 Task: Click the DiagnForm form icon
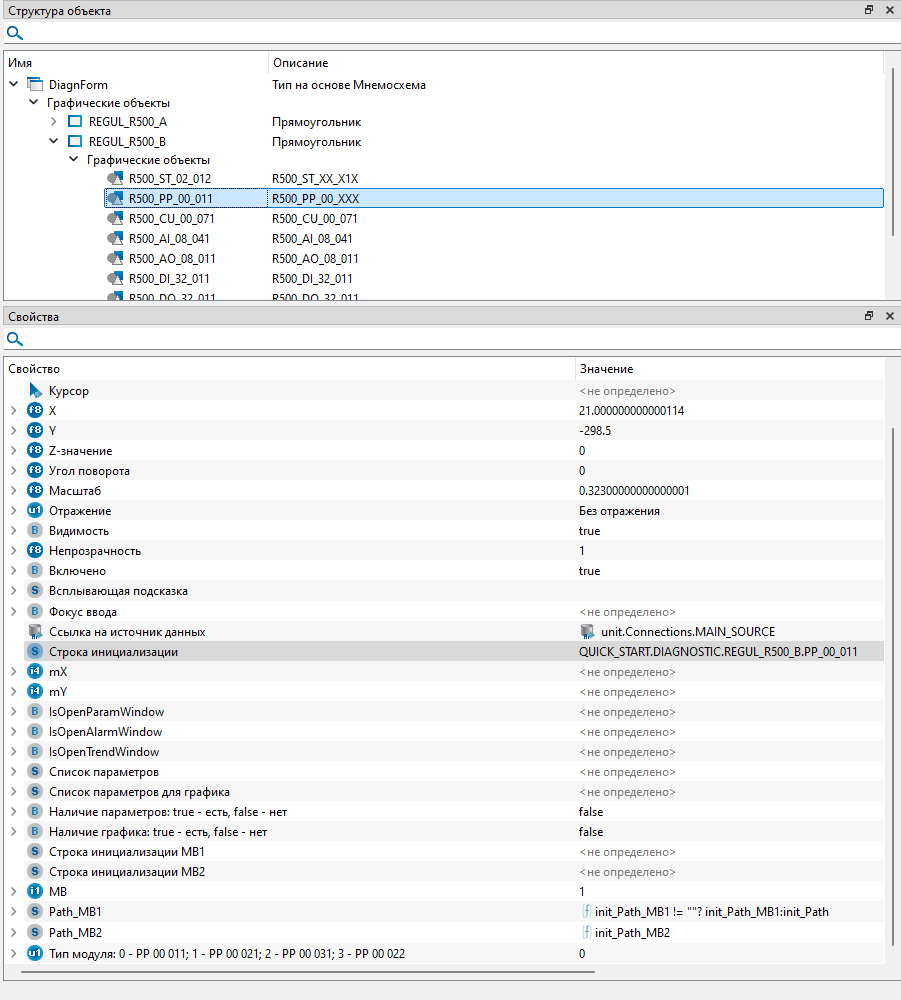[x=35, y=85]
